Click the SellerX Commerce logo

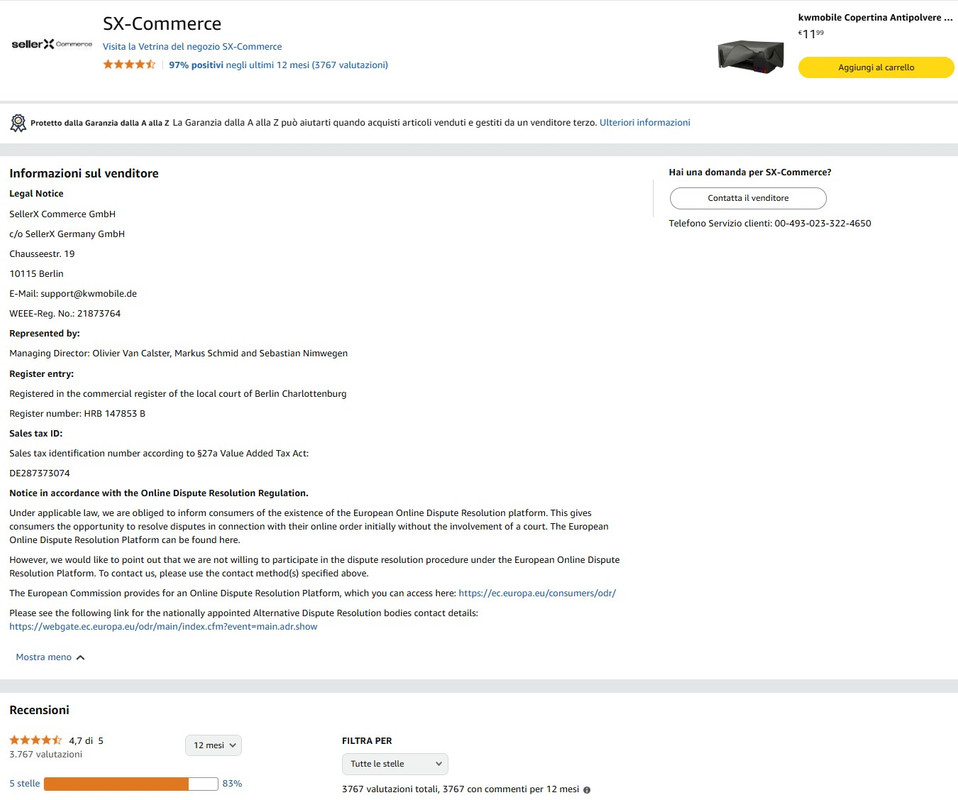tap(52, 44)
